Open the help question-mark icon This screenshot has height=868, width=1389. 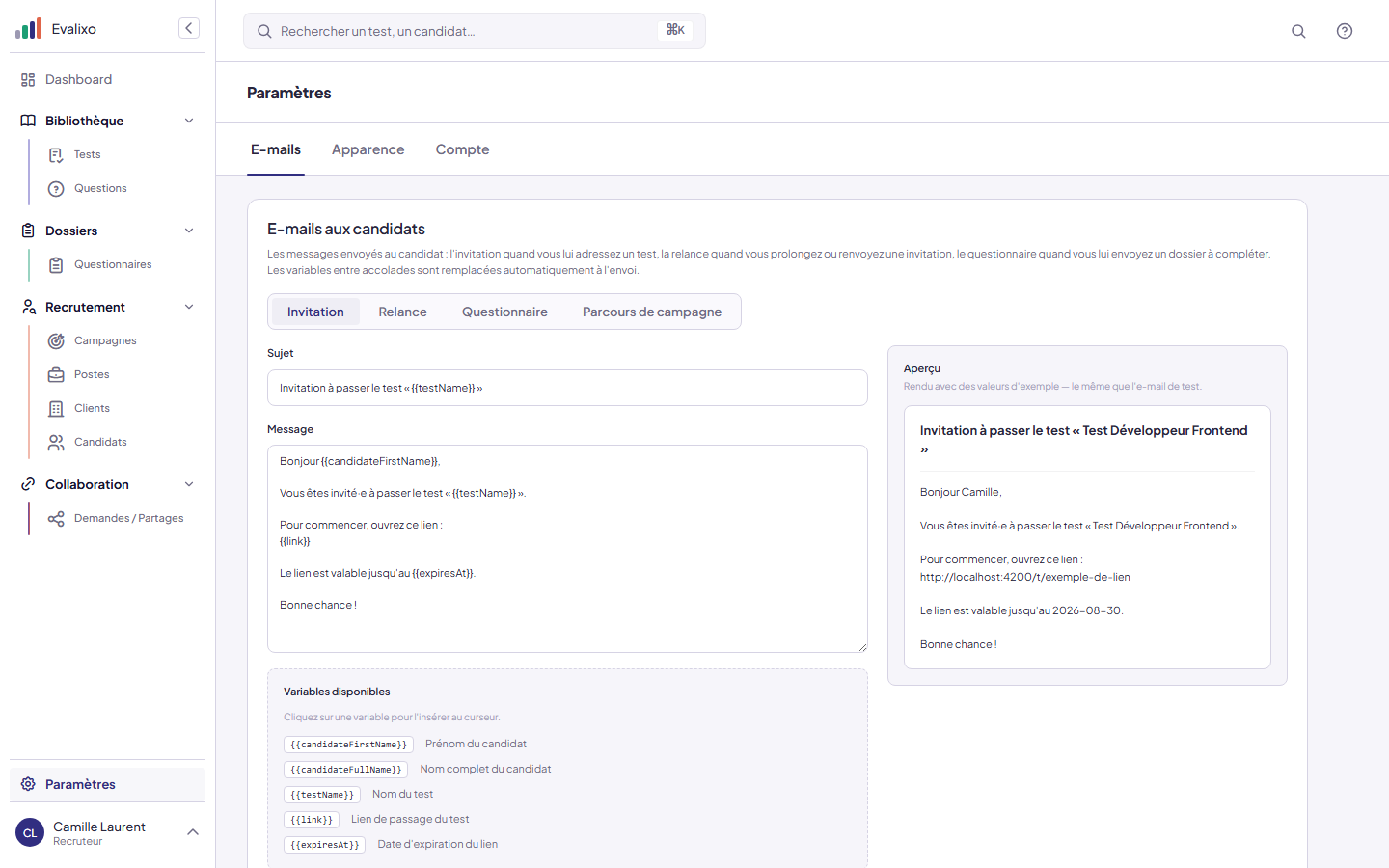pyautogui.click(x=1345, y=31)
